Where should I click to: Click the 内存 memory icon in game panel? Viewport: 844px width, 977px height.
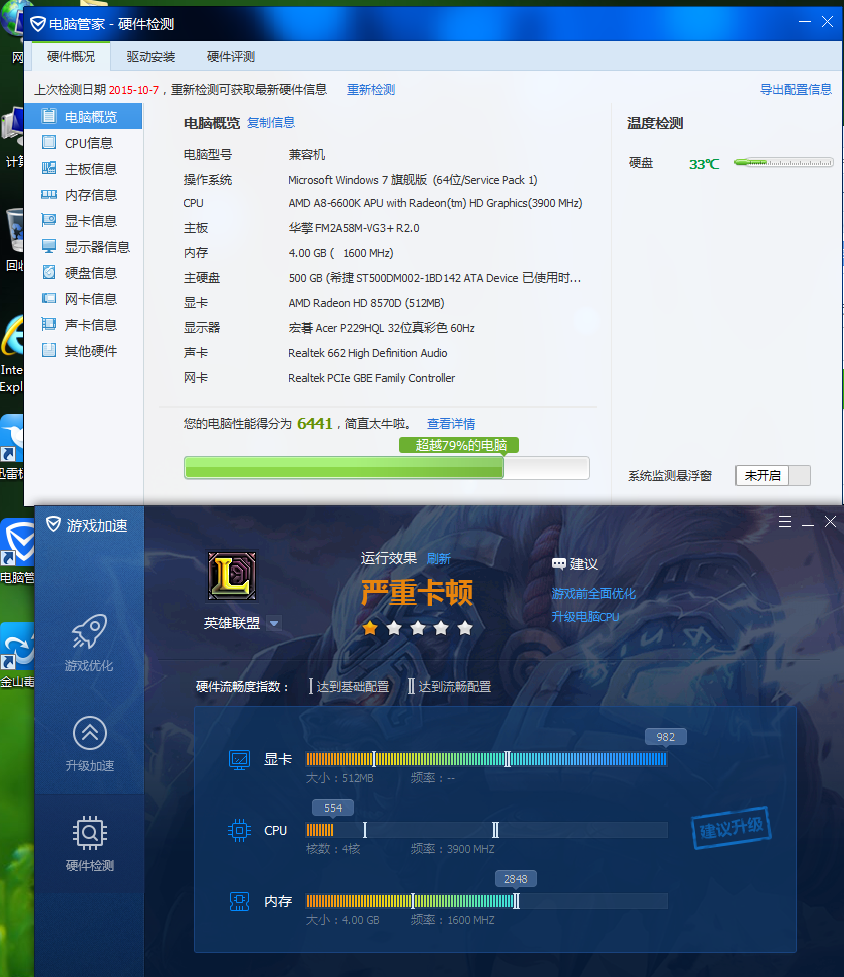click(239, 901)
